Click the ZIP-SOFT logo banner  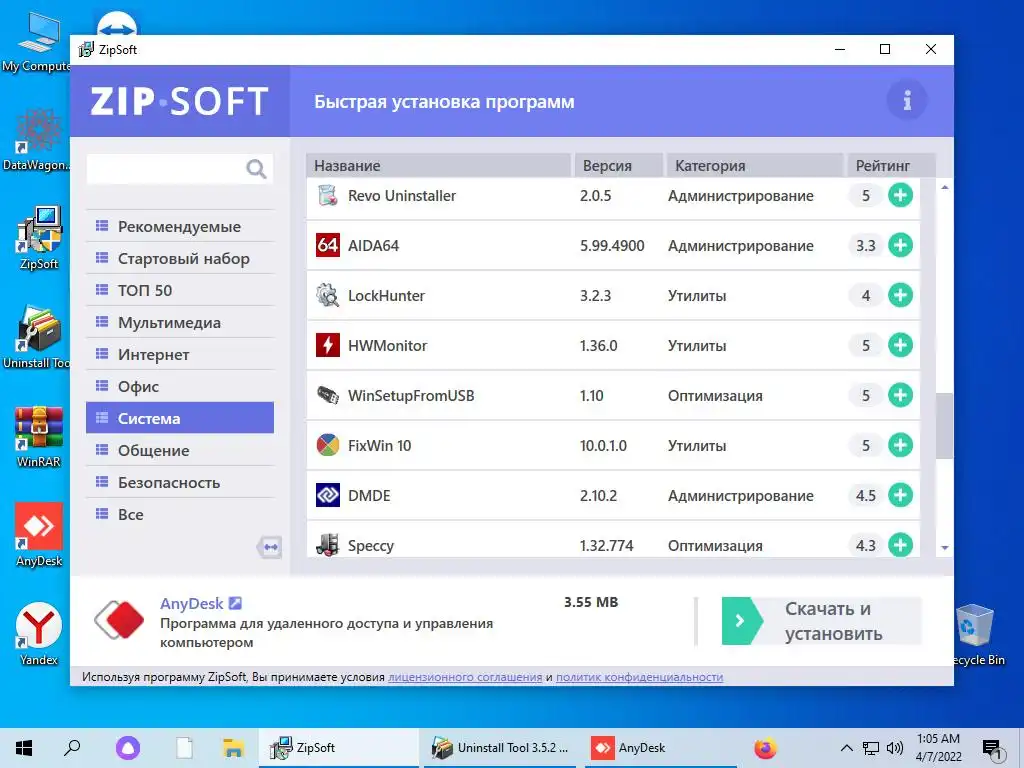(180, 101)
